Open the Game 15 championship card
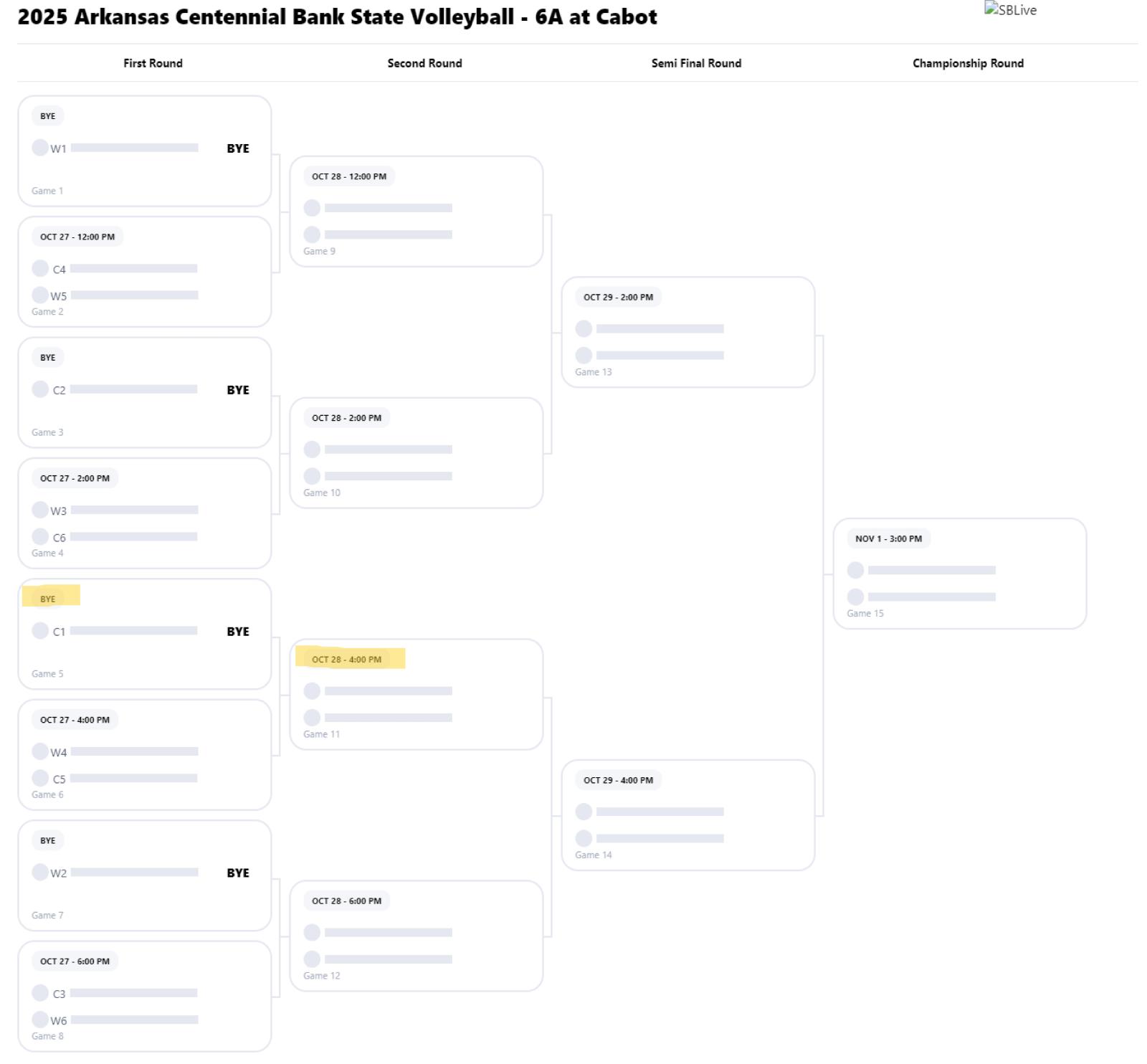Screen dimensions: 1147x1064 959,574
